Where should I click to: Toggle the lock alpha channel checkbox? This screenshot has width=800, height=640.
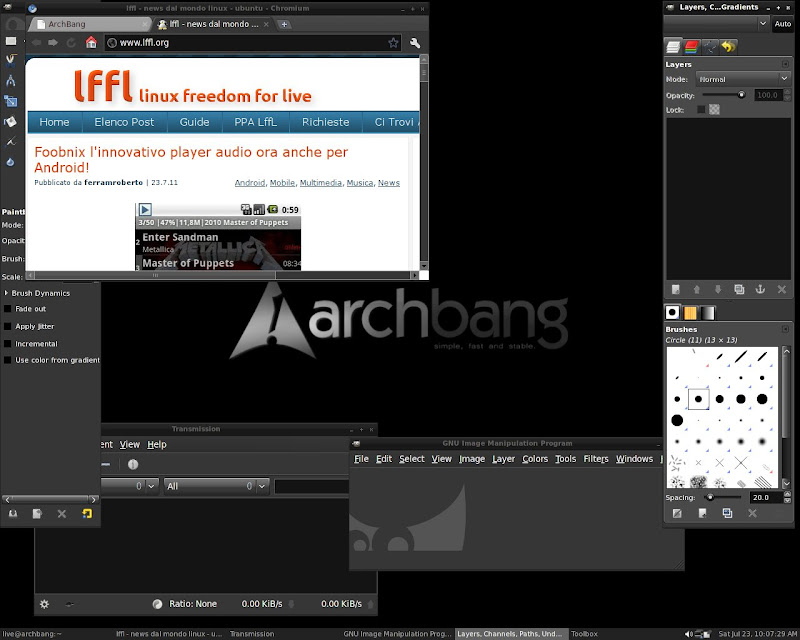(714, 110)
